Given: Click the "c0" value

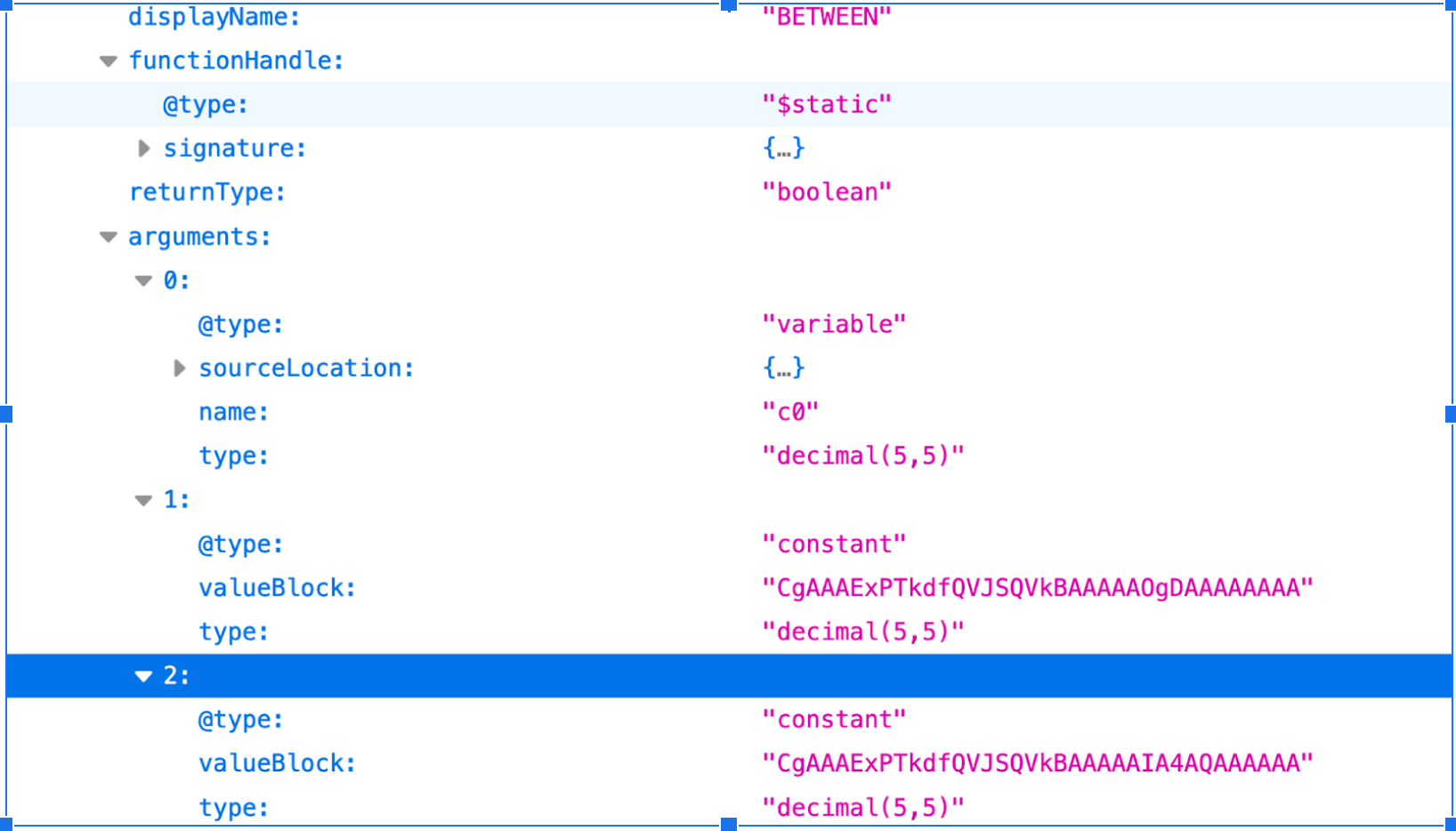Looking at the screenshot, I should tap(790, 412).
